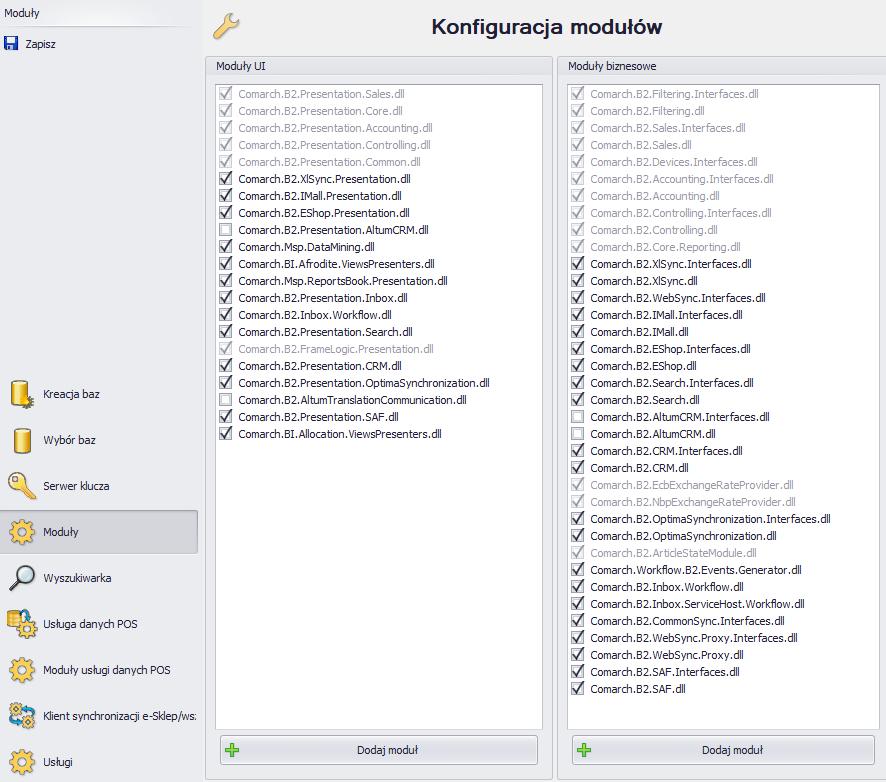The image size is (886, 782).
Task: Select Comarch.B2.Inbox.ServiceHost.Workflow.dll text
Action: coord(697,603)
